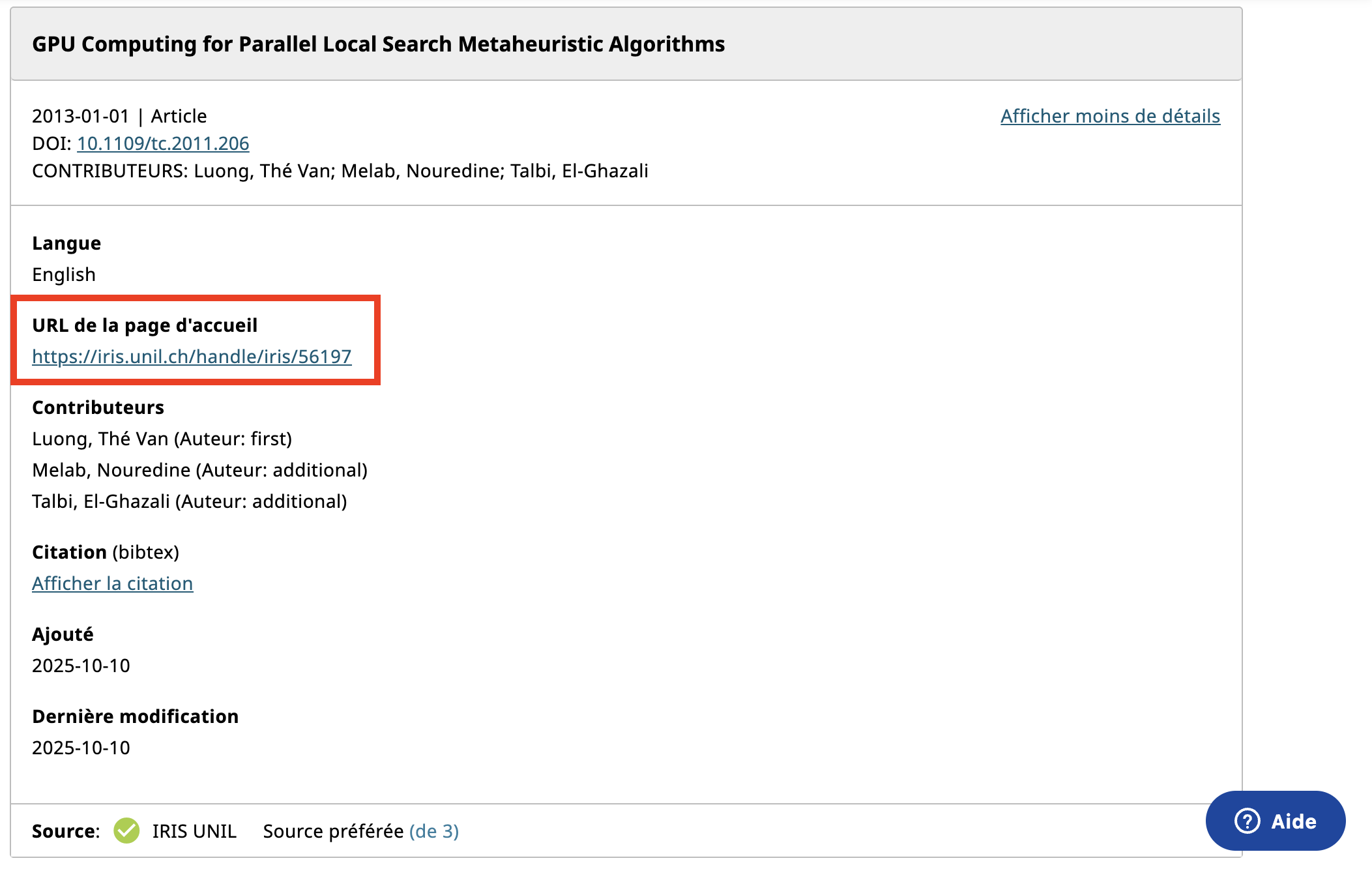Image resolution: width=1372 pixels, height=869 pixels.
Task: Click the question mark help icon
Action: click(1247, 821)
